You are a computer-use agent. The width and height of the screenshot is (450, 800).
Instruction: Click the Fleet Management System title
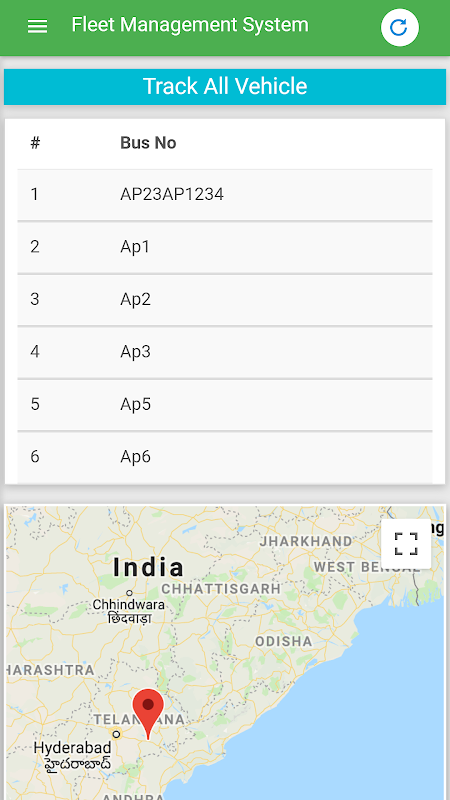[190, 24]
